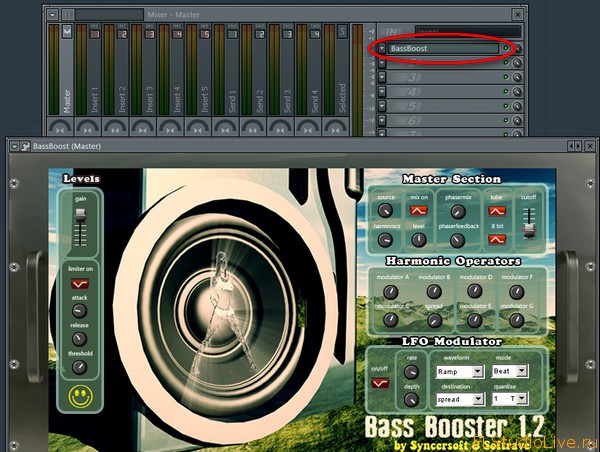Click the source knob in Master Section
Screen dimensions: 600x452
coord(387,210)
